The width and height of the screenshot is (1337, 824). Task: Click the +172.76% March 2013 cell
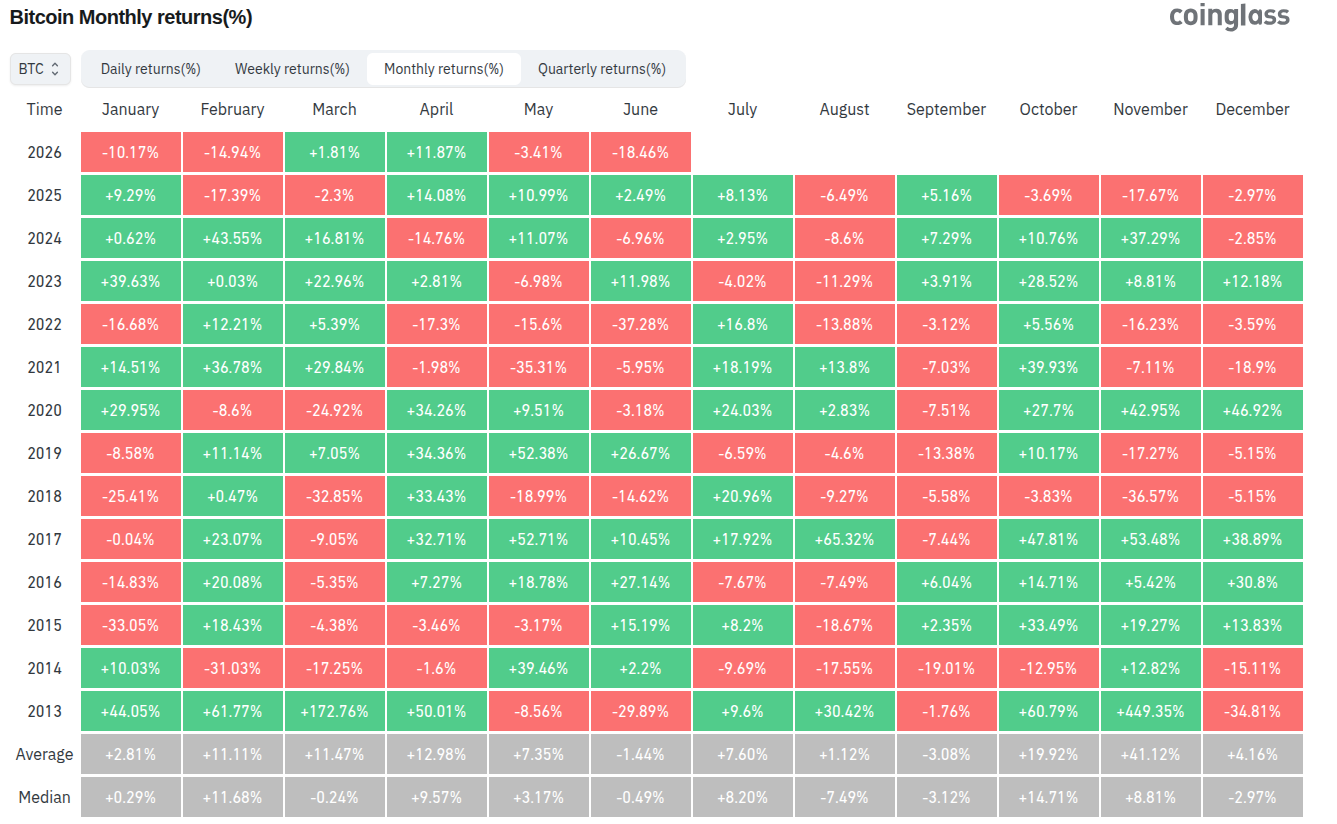click(x=335, y=711)
